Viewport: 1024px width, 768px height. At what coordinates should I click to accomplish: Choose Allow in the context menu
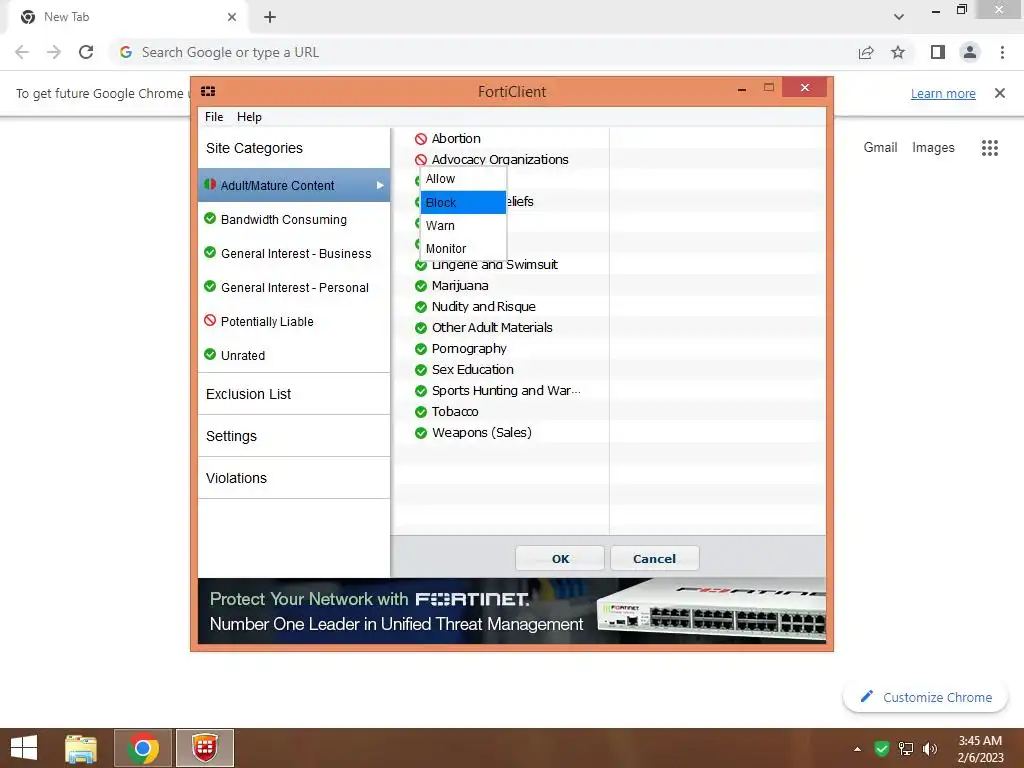463,179
